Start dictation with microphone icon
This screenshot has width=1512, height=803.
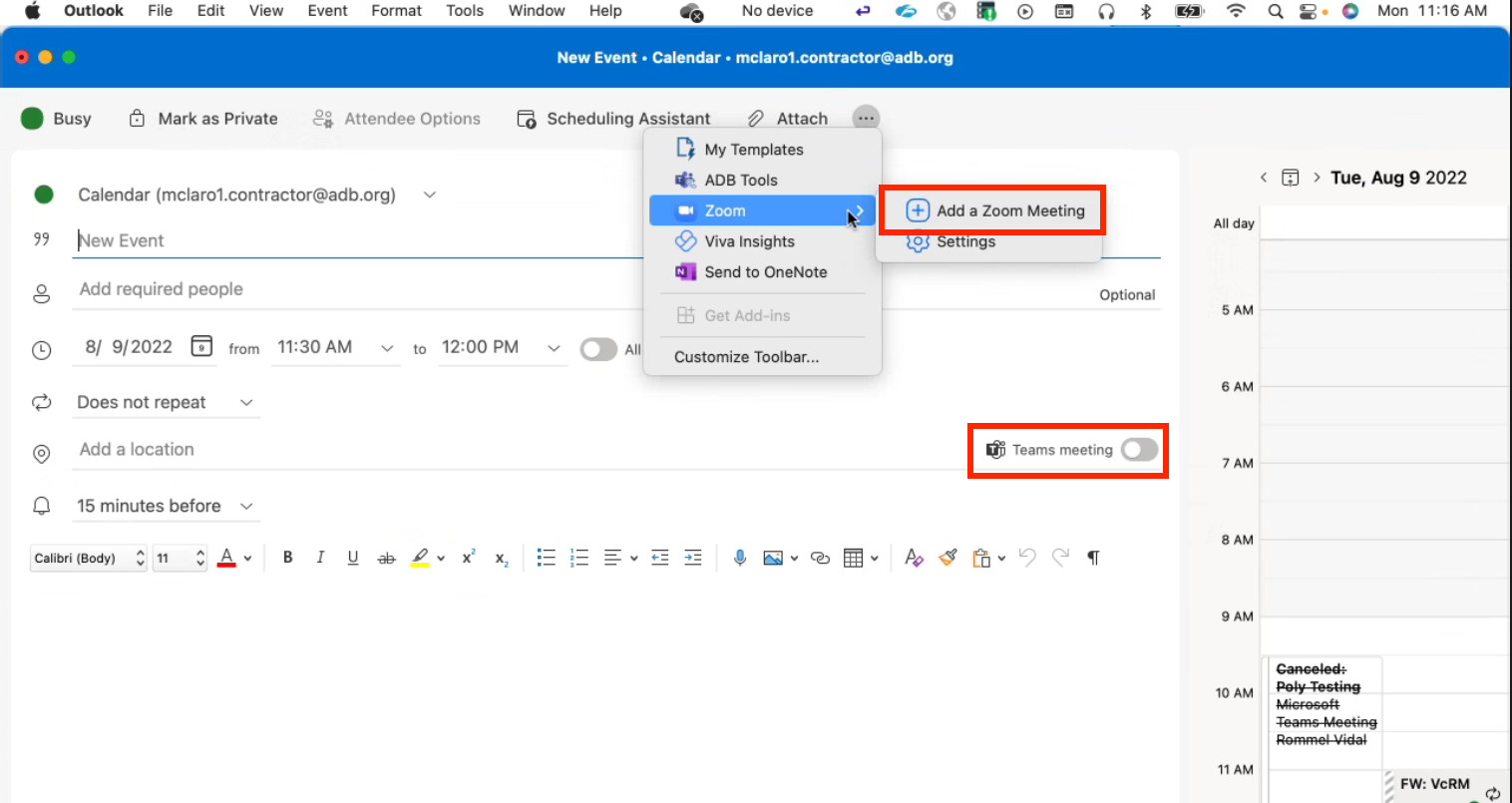[740, 558]
